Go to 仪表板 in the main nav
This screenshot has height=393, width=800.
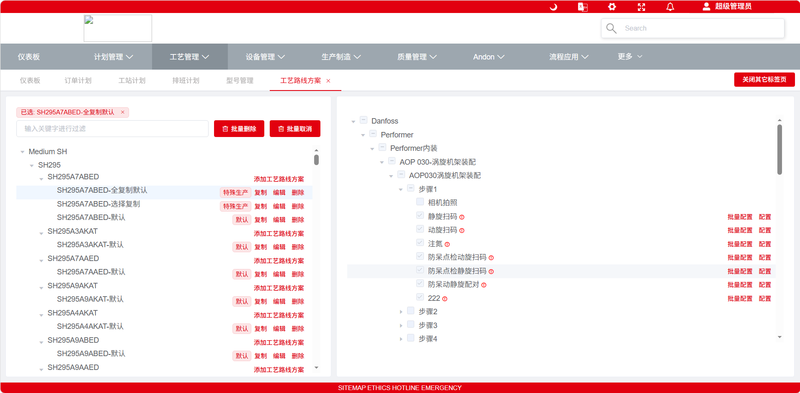tap(29, 57)
